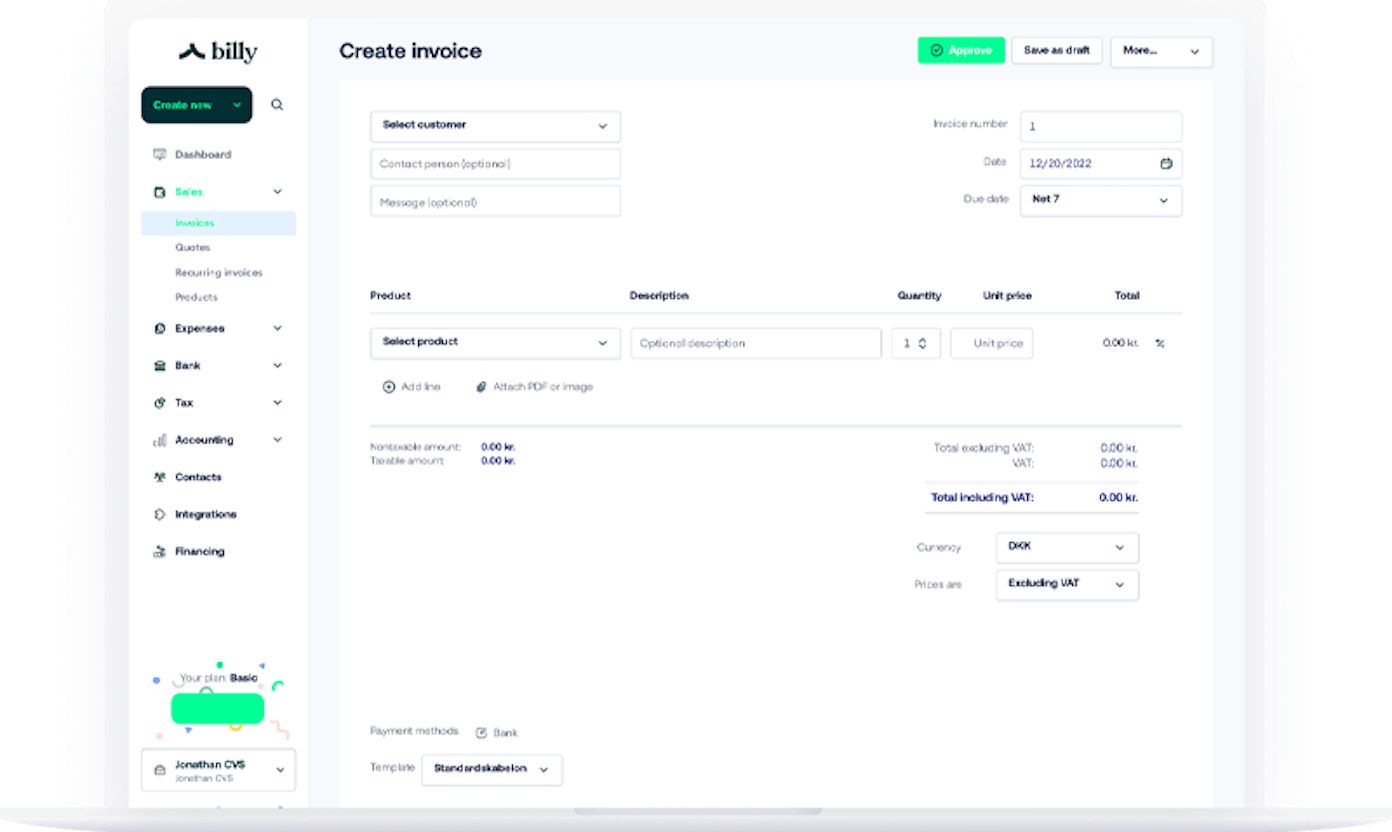Collapse the Sales section chevron
Viewport: 1392px width, 832px height.
coord(277,192)
